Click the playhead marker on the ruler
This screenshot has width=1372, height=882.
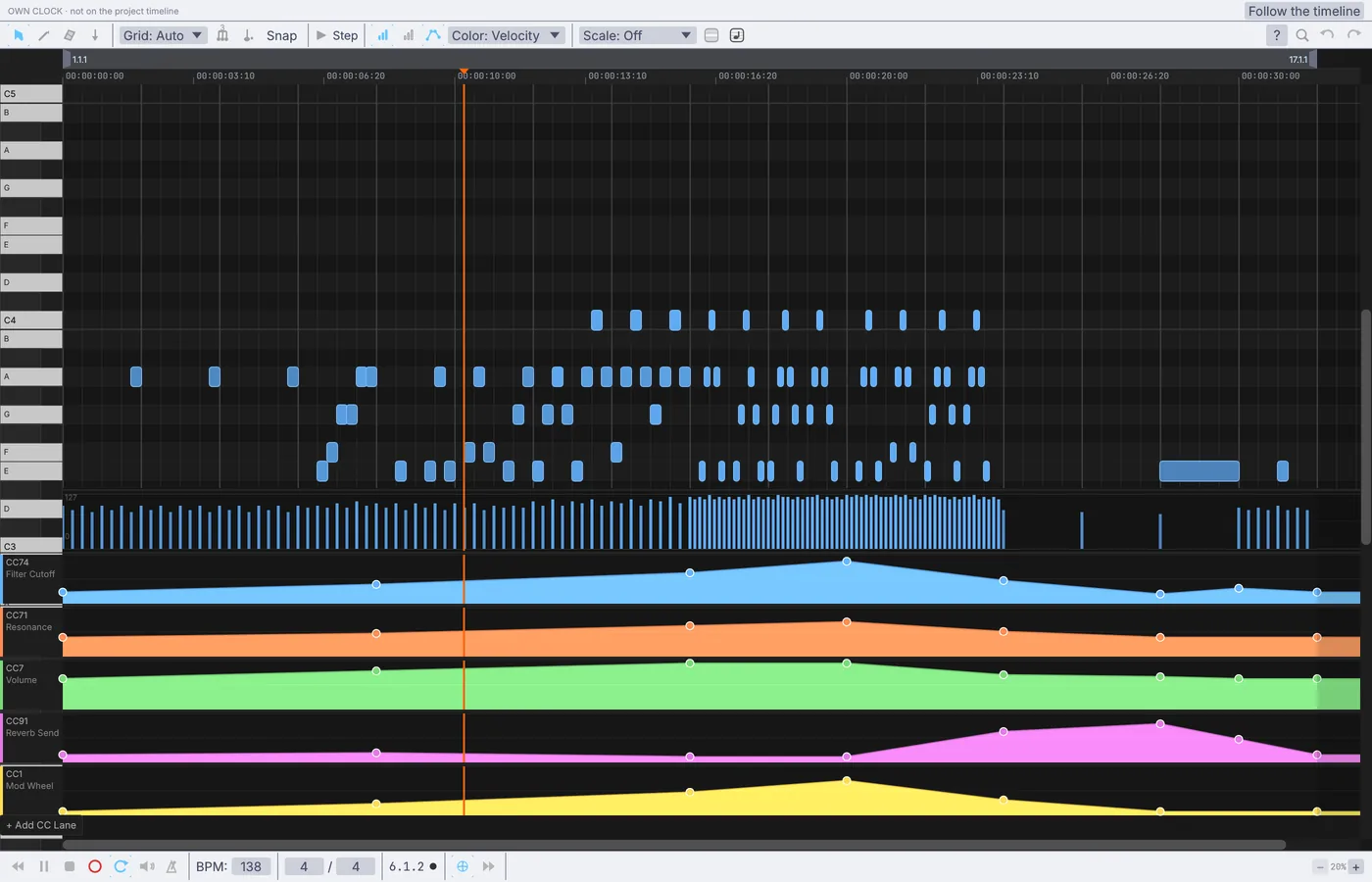(464, 73)
